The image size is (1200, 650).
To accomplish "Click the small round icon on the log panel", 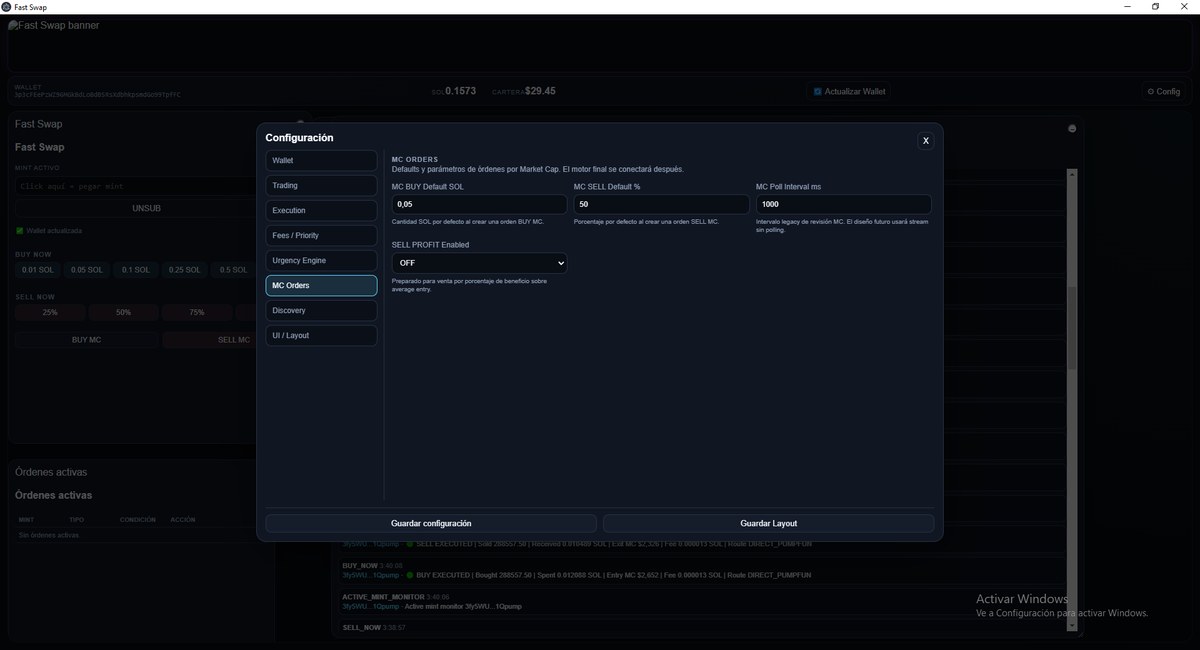I will [x=1072, y=128].
